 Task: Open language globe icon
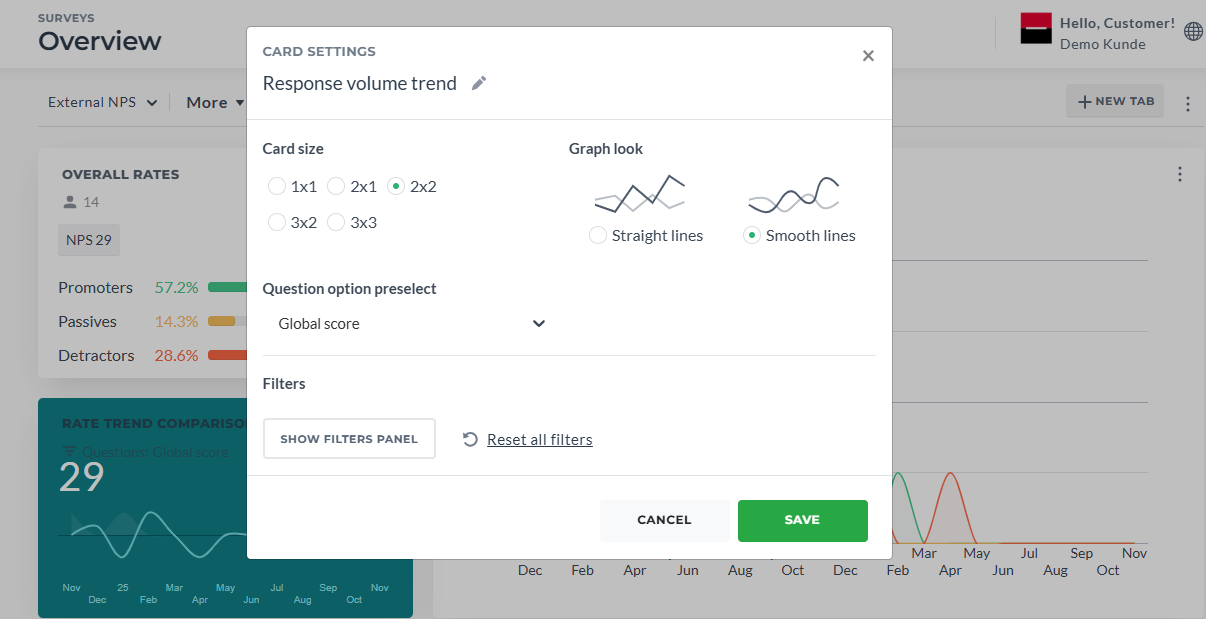pyautogui.click(x=1193, y=32)
